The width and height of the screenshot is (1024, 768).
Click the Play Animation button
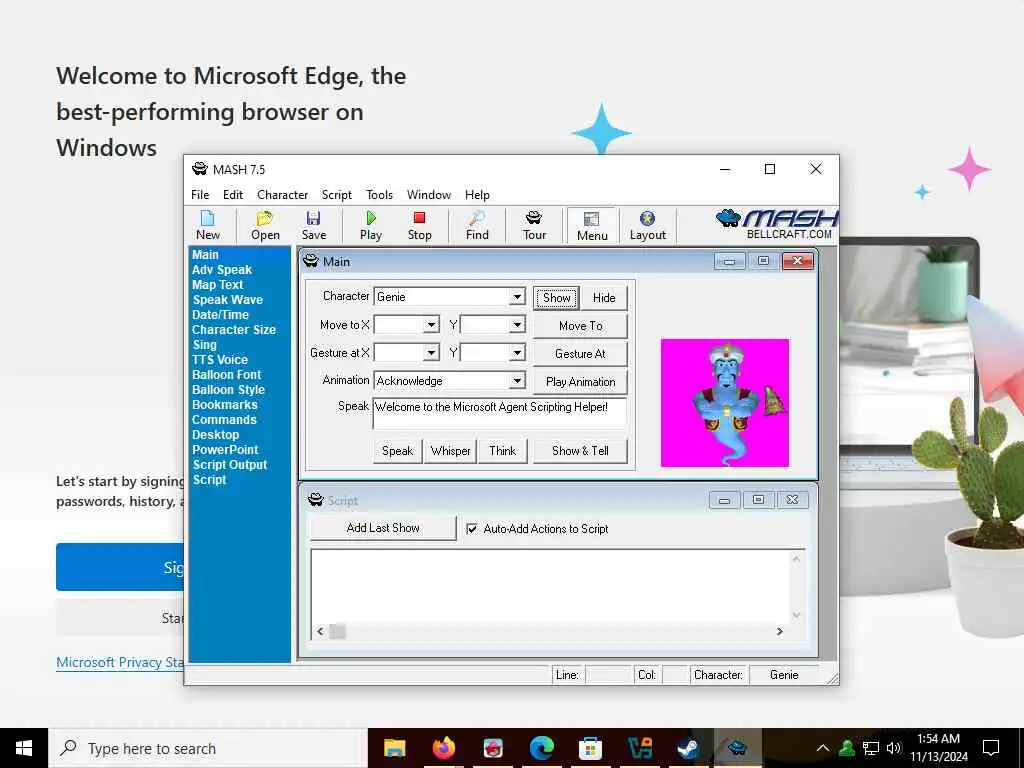click(581, 382)
